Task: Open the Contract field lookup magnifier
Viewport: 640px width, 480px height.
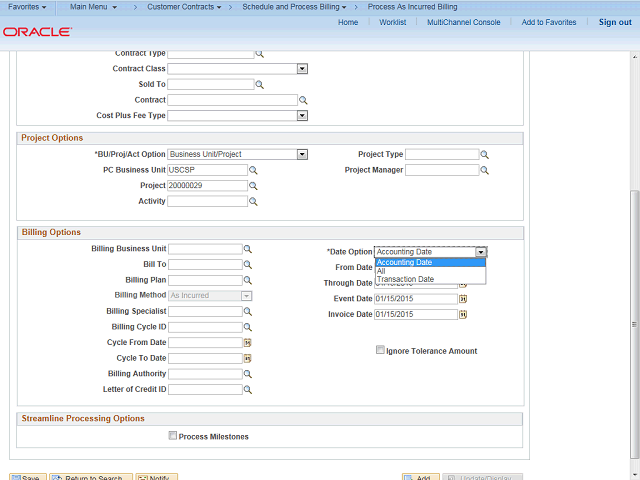Action: pos(303,100)
